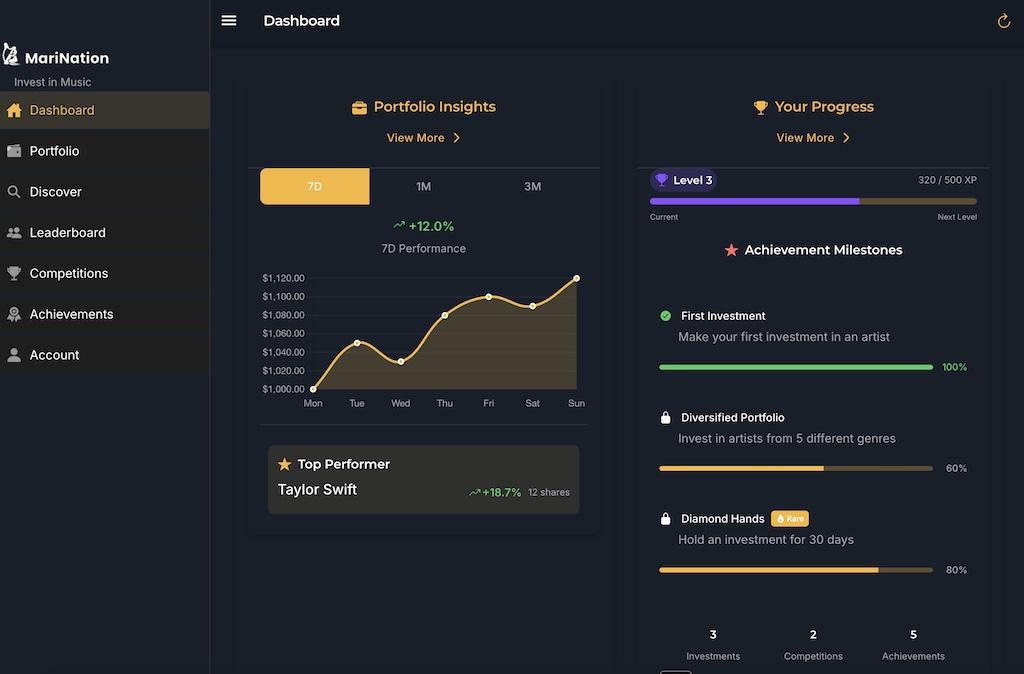
Task: Click the Next Level label
Action: point(957,217)
